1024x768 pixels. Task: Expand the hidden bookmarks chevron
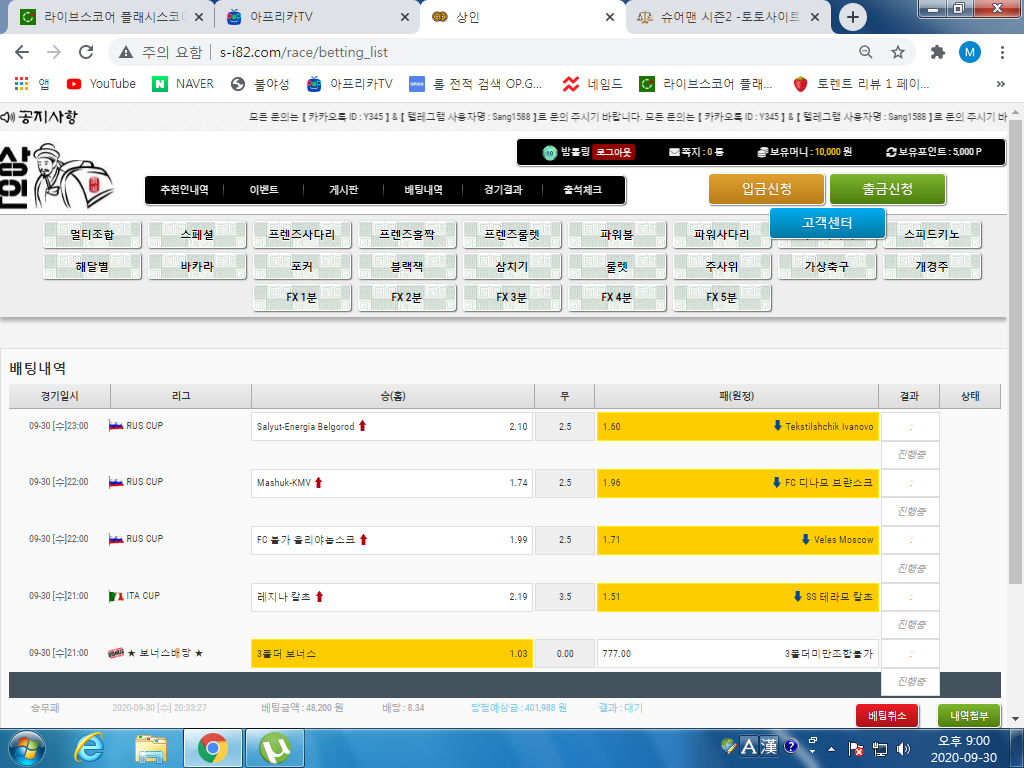[1000, 84]
